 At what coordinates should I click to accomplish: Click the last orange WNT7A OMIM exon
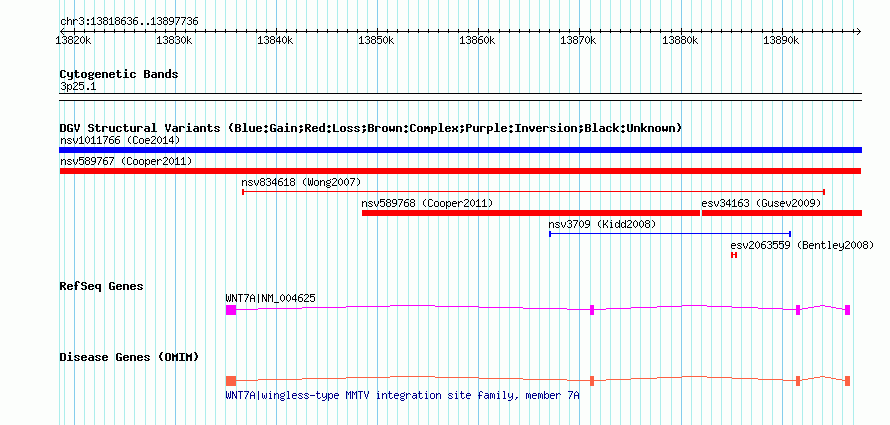[847, 381]
